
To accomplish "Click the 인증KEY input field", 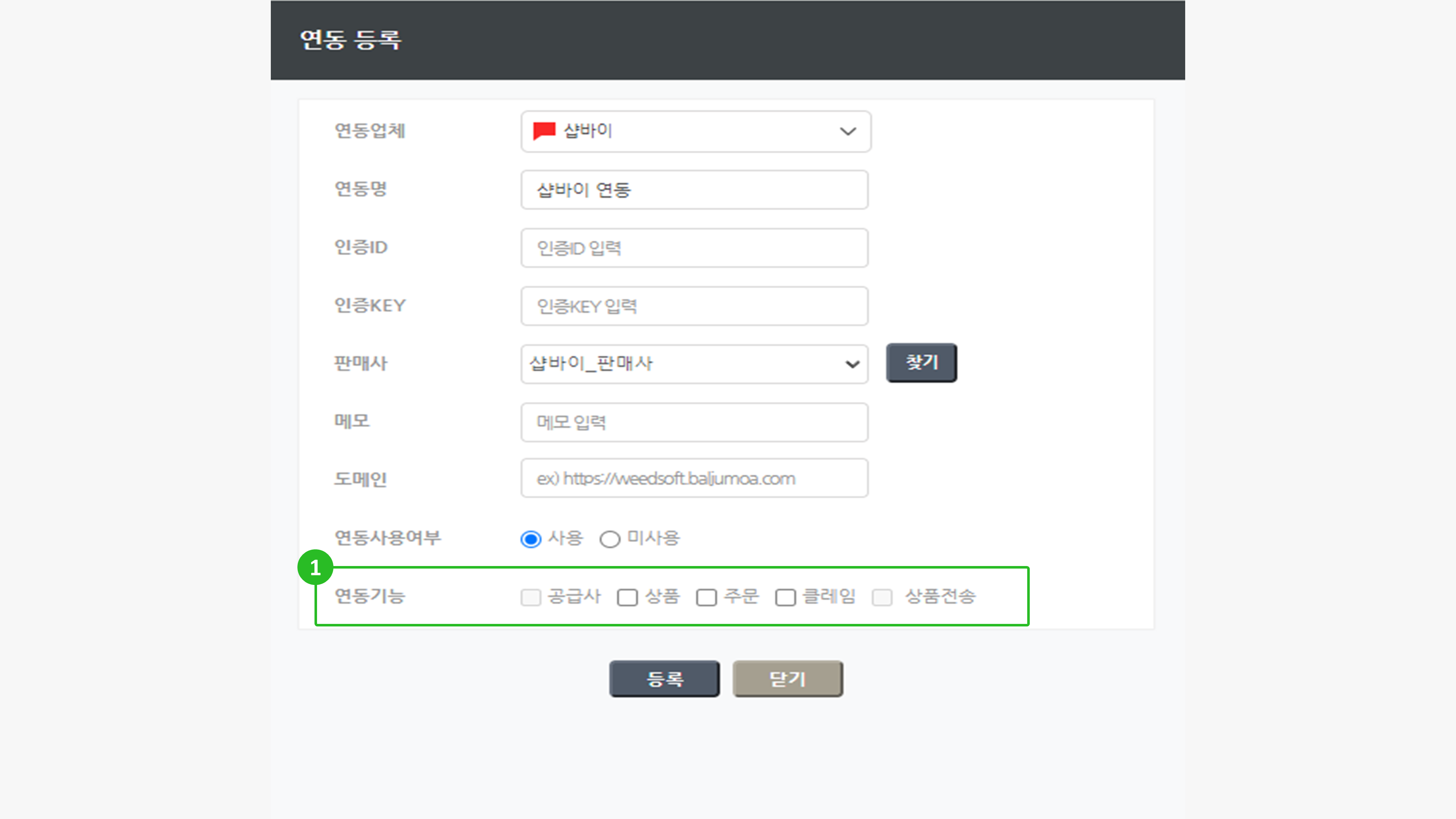I will 694,306.
